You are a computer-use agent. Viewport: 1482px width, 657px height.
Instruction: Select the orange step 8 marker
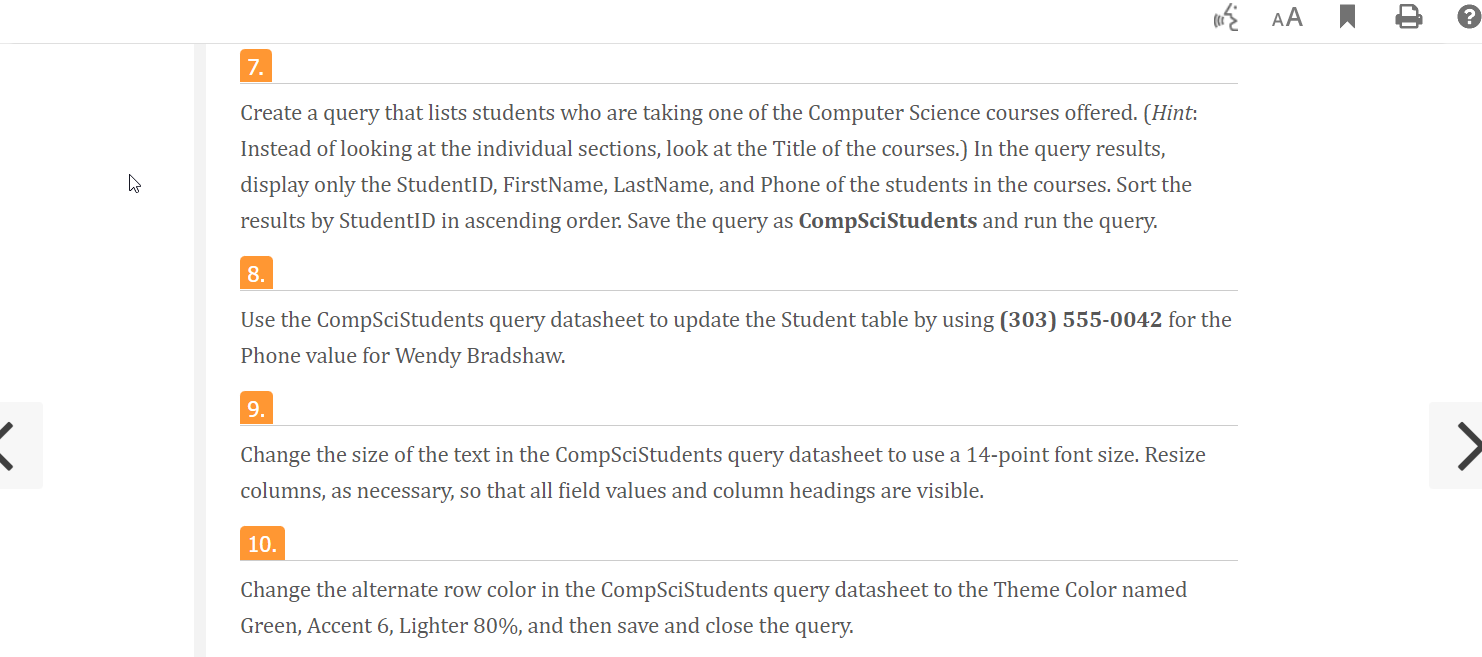click(256, 272)
